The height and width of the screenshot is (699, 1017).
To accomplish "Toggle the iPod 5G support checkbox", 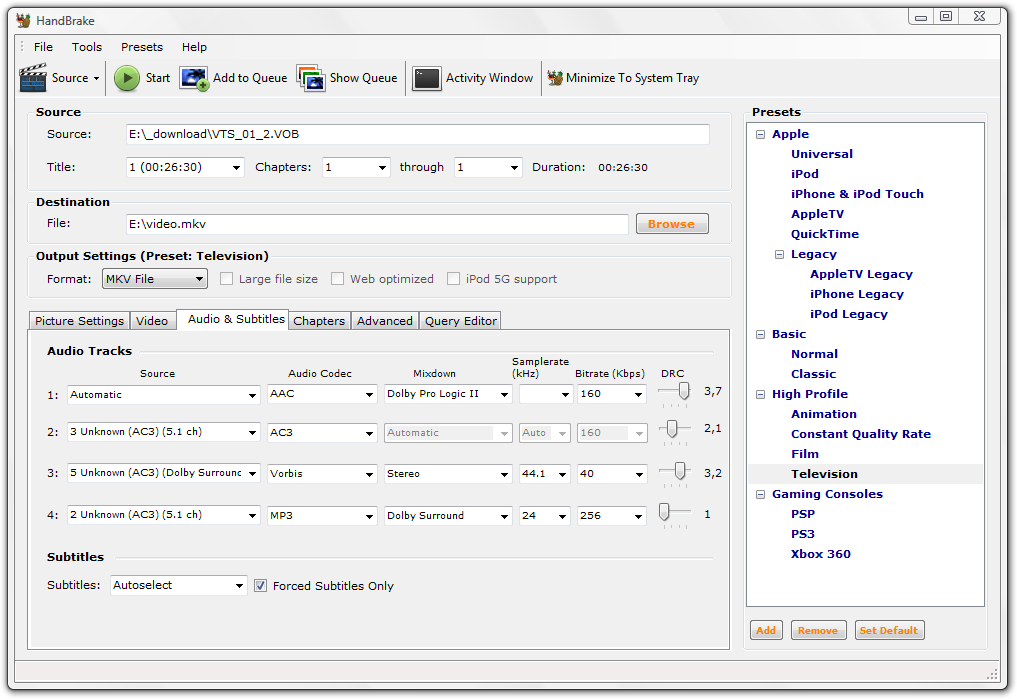I will (x=453, y=279).
